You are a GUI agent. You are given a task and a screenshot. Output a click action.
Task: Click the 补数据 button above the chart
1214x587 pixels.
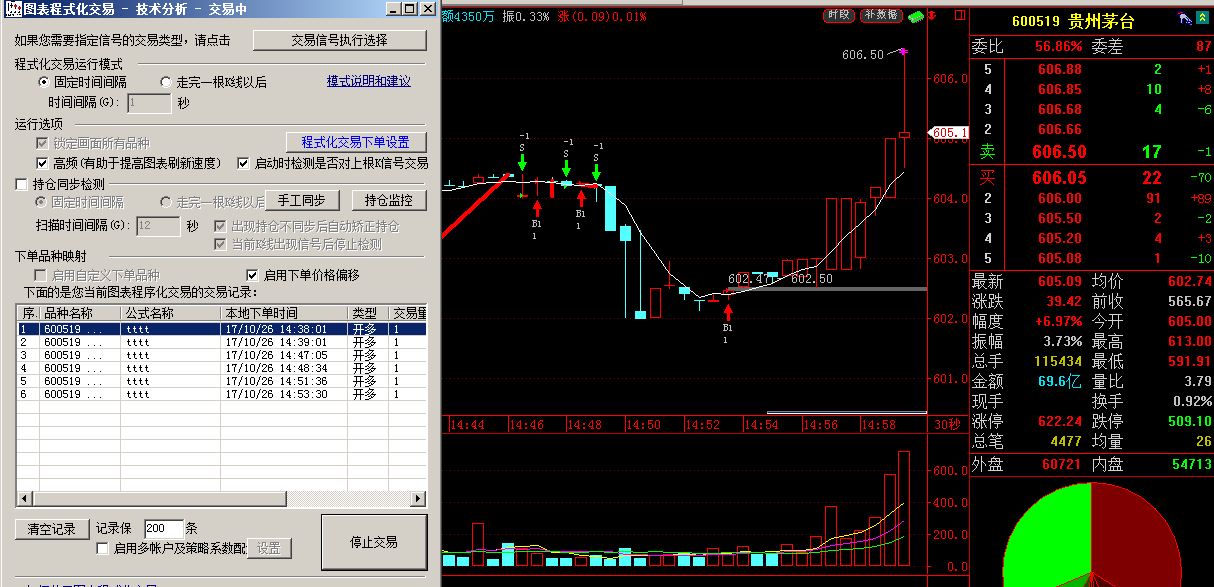(880, 15)
